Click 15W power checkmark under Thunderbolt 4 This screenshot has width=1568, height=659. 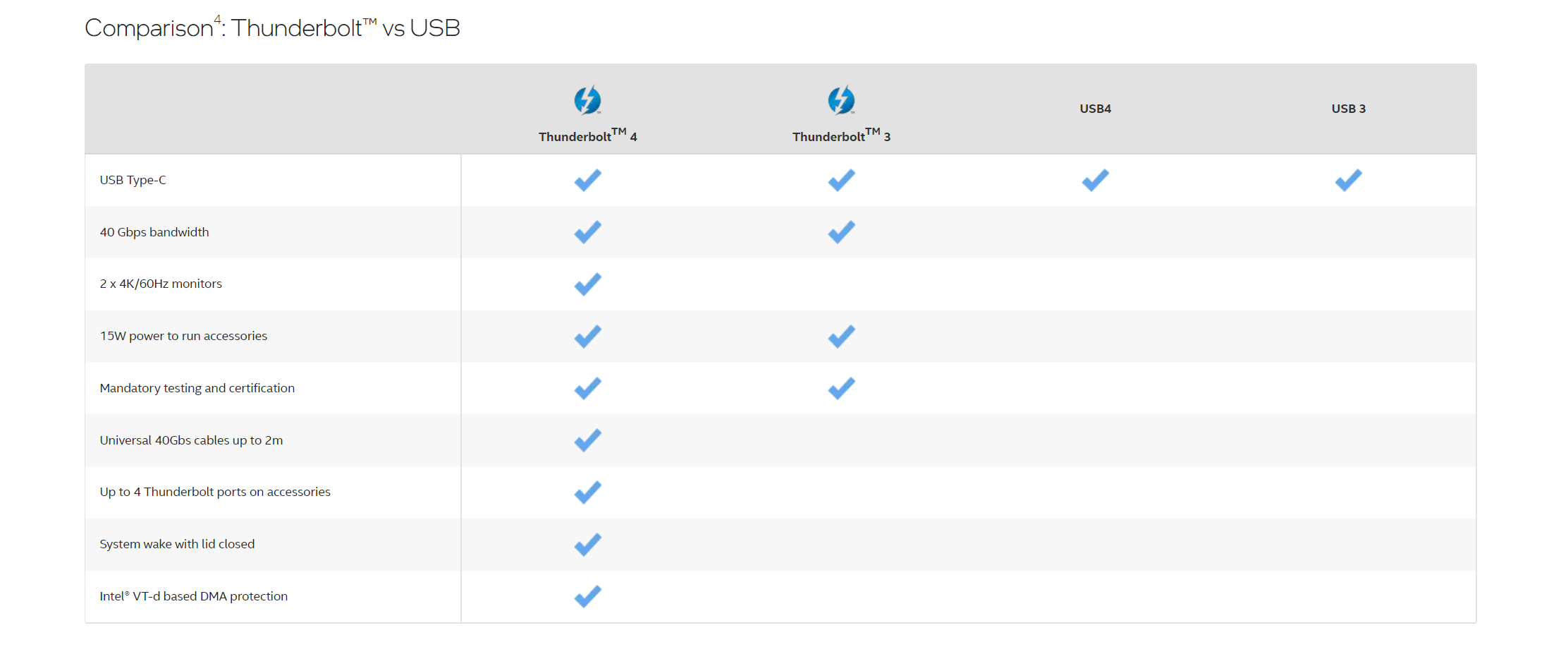click(x=587, y=336)
